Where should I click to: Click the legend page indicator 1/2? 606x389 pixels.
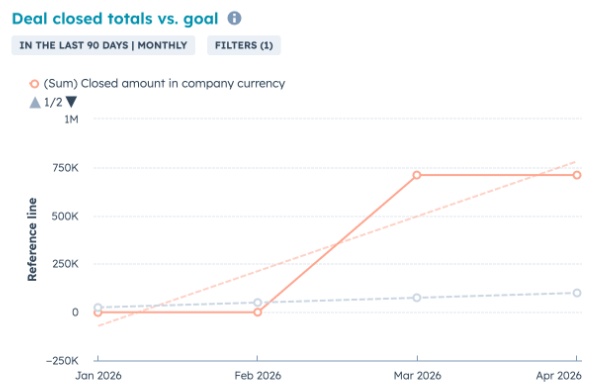pos(53,102)
